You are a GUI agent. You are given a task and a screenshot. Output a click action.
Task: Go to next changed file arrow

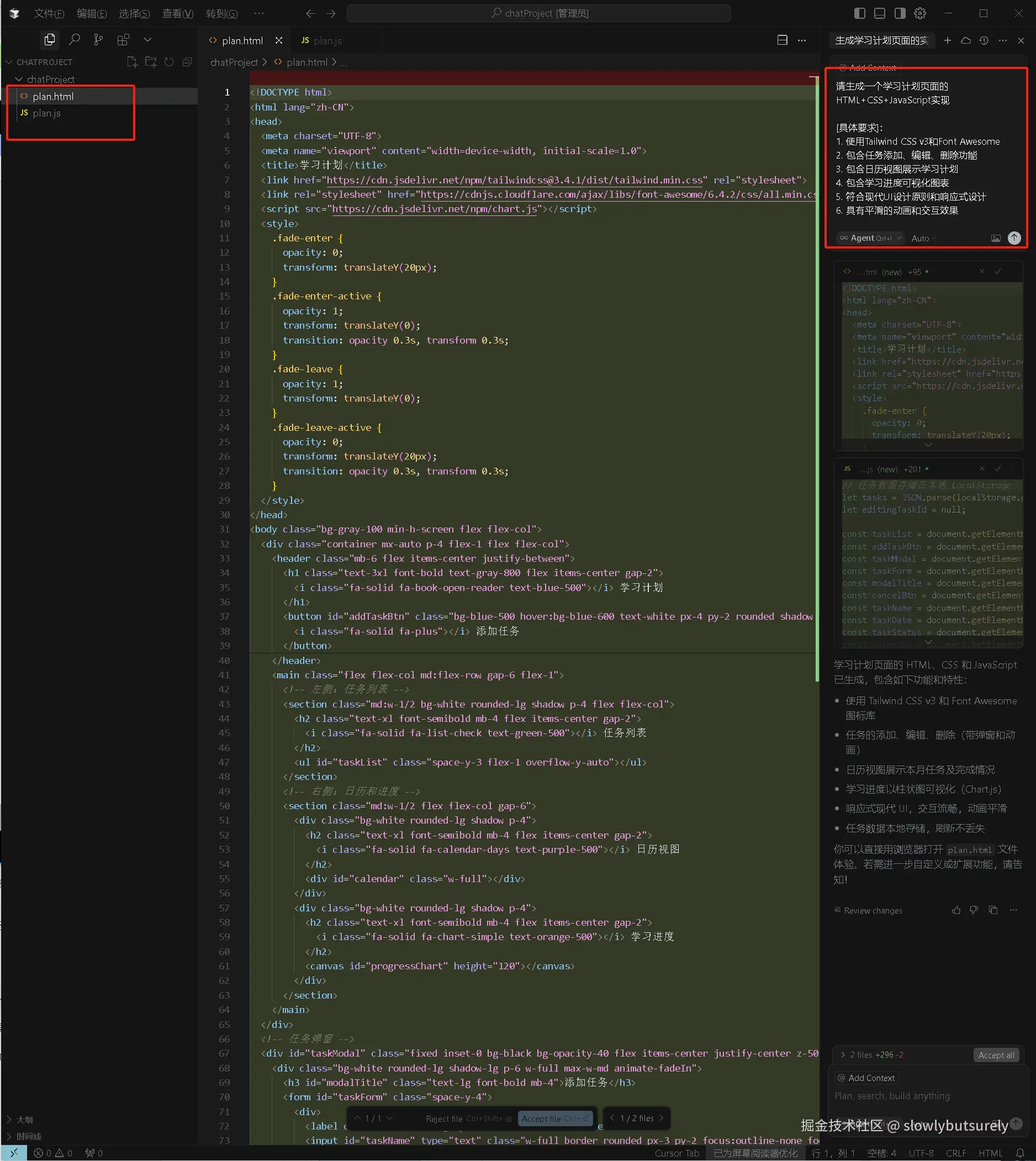662,1118
